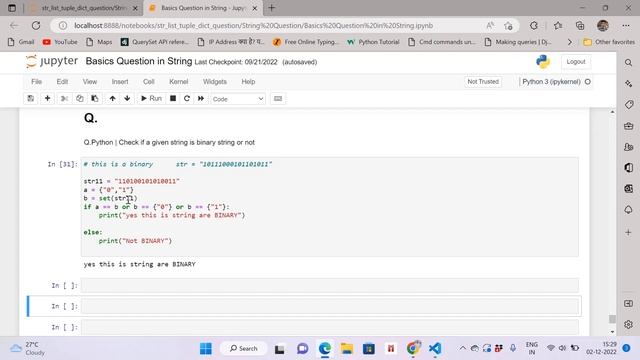Add page to favorites star icon
Screen dimensions: 640x360
508,26
